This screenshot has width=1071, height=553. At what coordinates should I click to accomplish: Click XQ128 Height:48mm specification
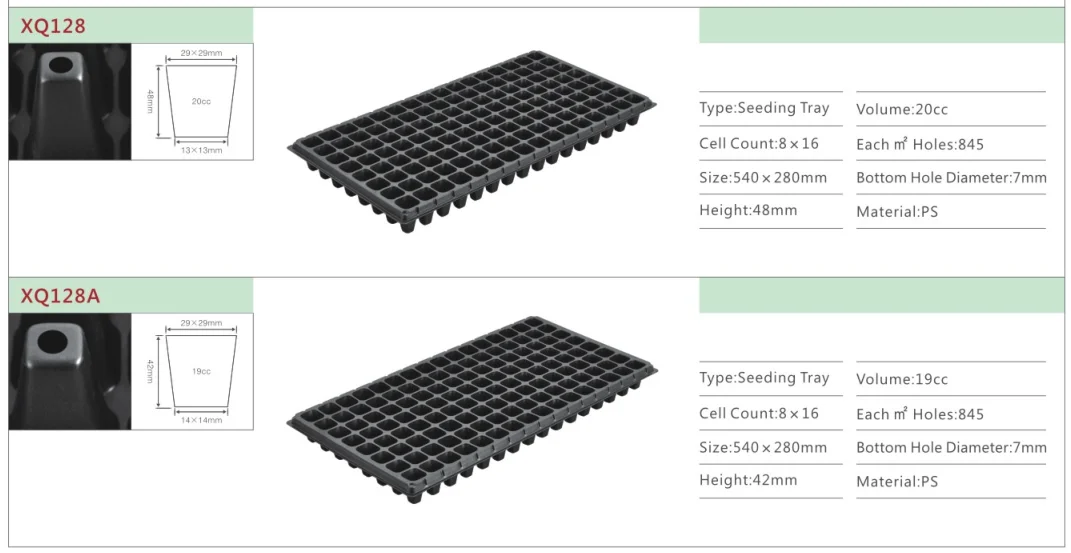tap(770, 210)
